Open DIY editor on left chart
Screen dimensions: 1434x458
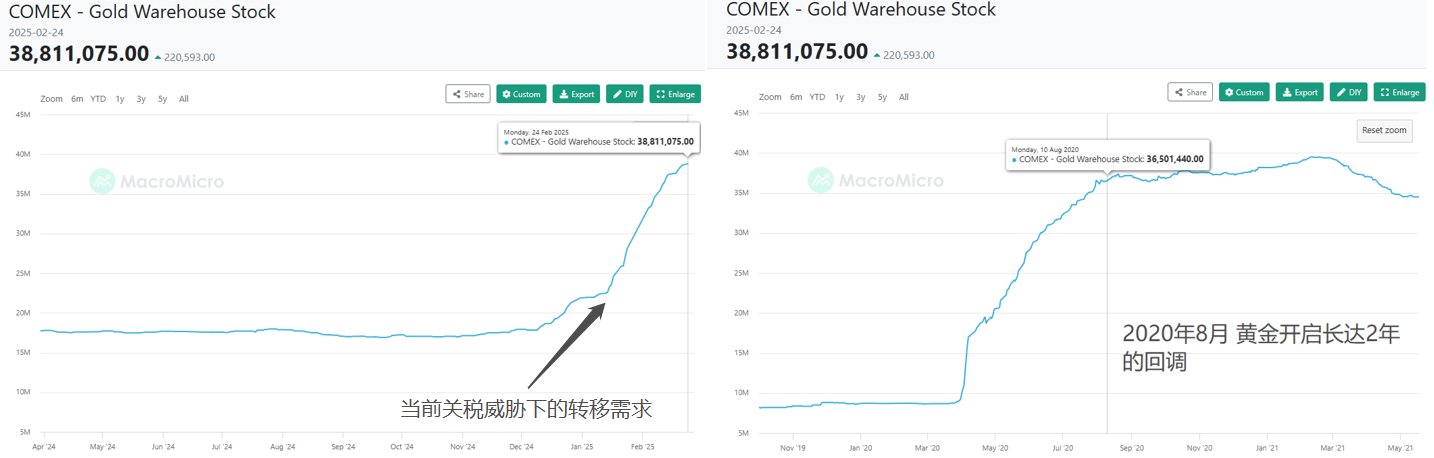point(625,94)
